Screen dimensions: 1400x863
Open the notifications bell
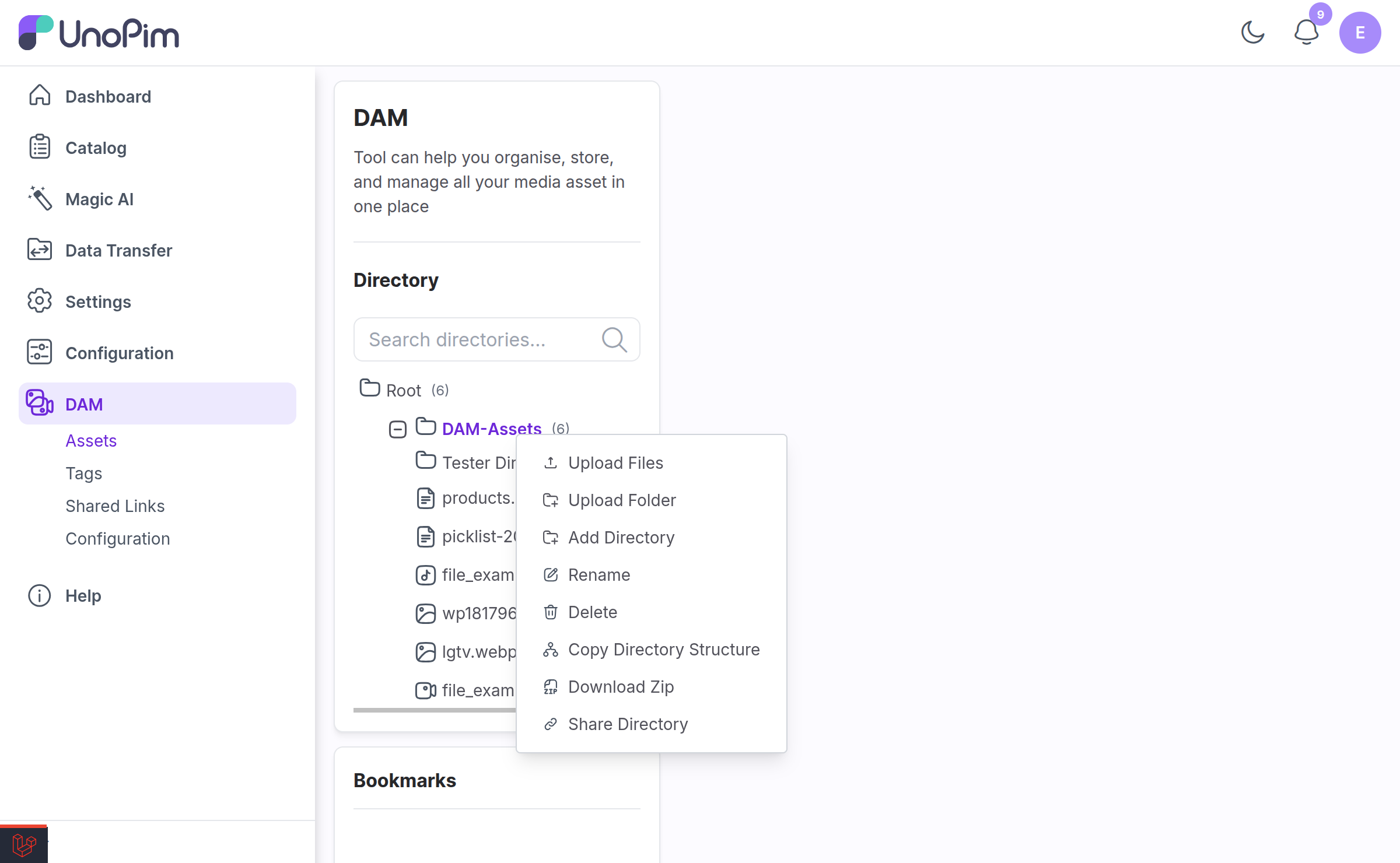1306,33
